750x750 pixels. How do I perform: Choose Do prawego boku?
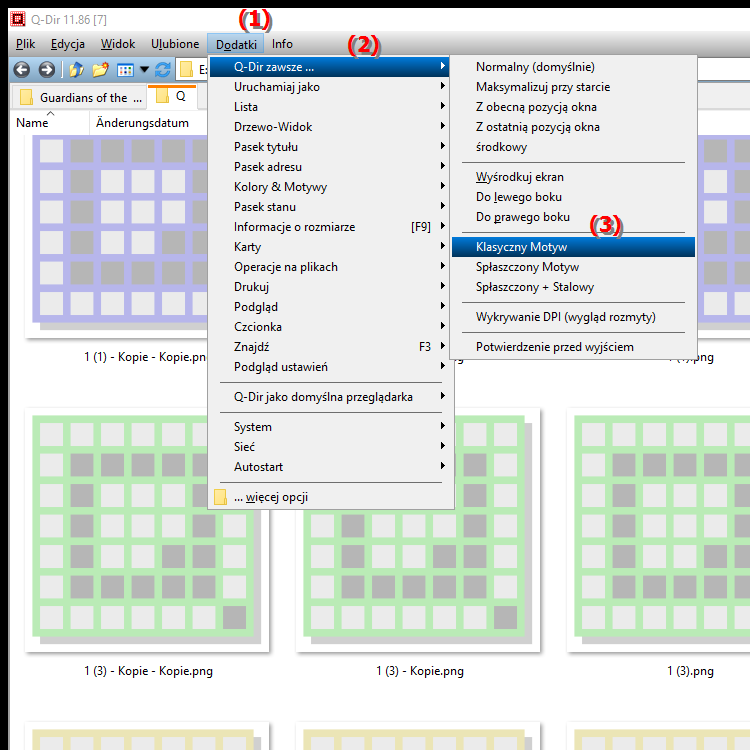click(573, 217)
